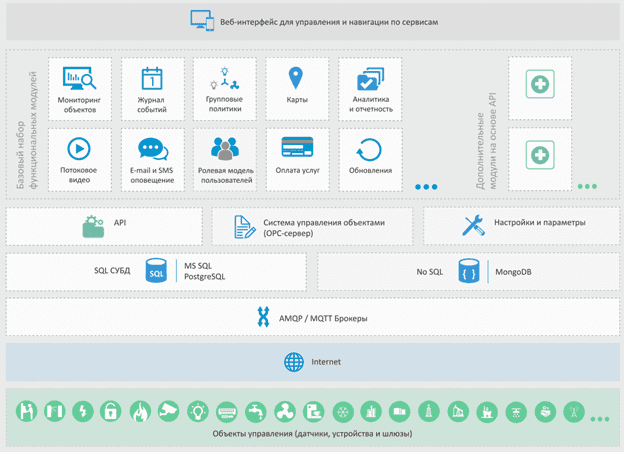This screenshot has height=452, width=624.
Task: Click the Мониторинг объектов module icon
Action: (78, 78)
